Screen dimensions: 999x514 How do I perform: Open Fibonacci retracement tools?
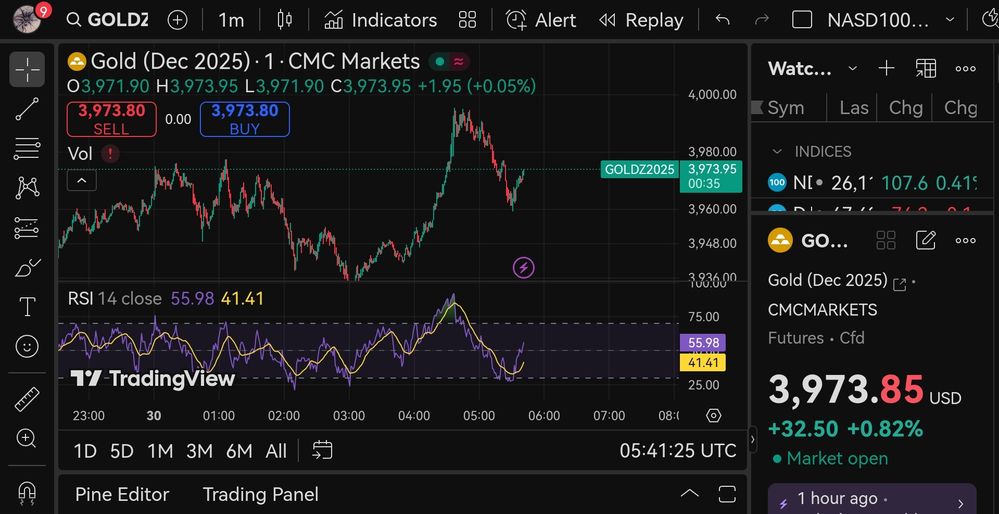[27, 149]
